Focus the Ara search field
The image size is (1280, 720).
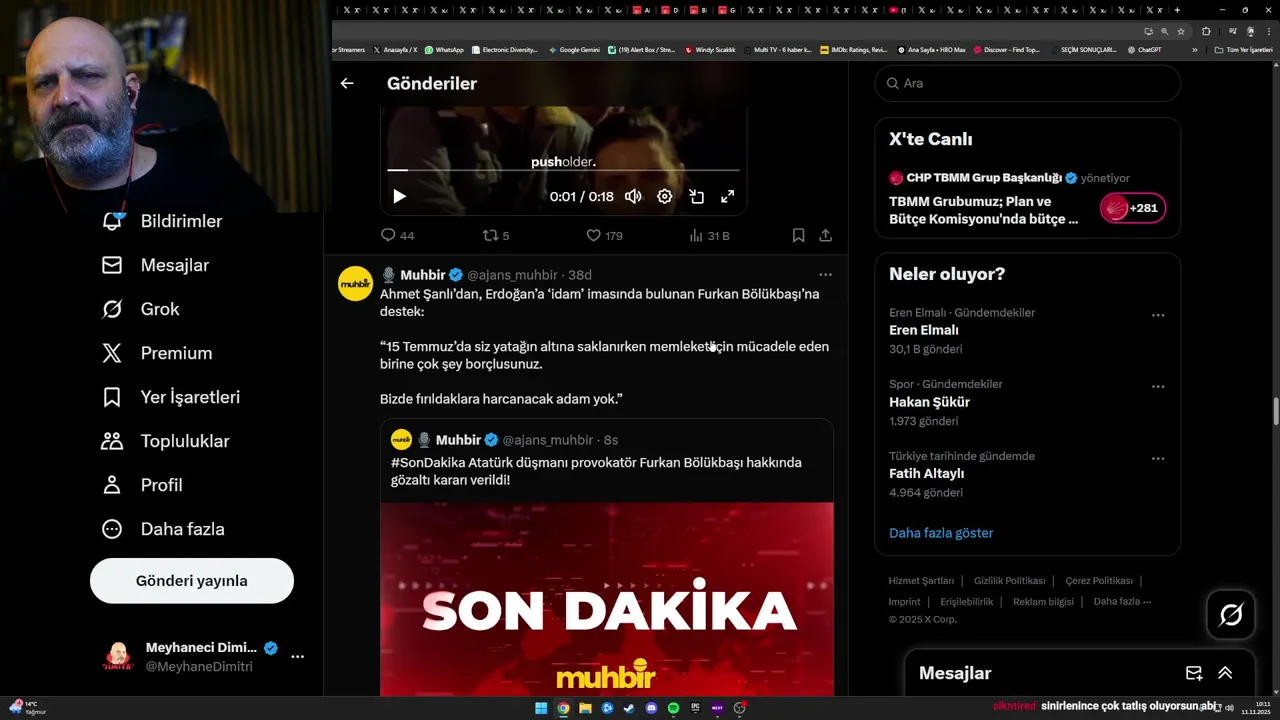coord(1028,83)
